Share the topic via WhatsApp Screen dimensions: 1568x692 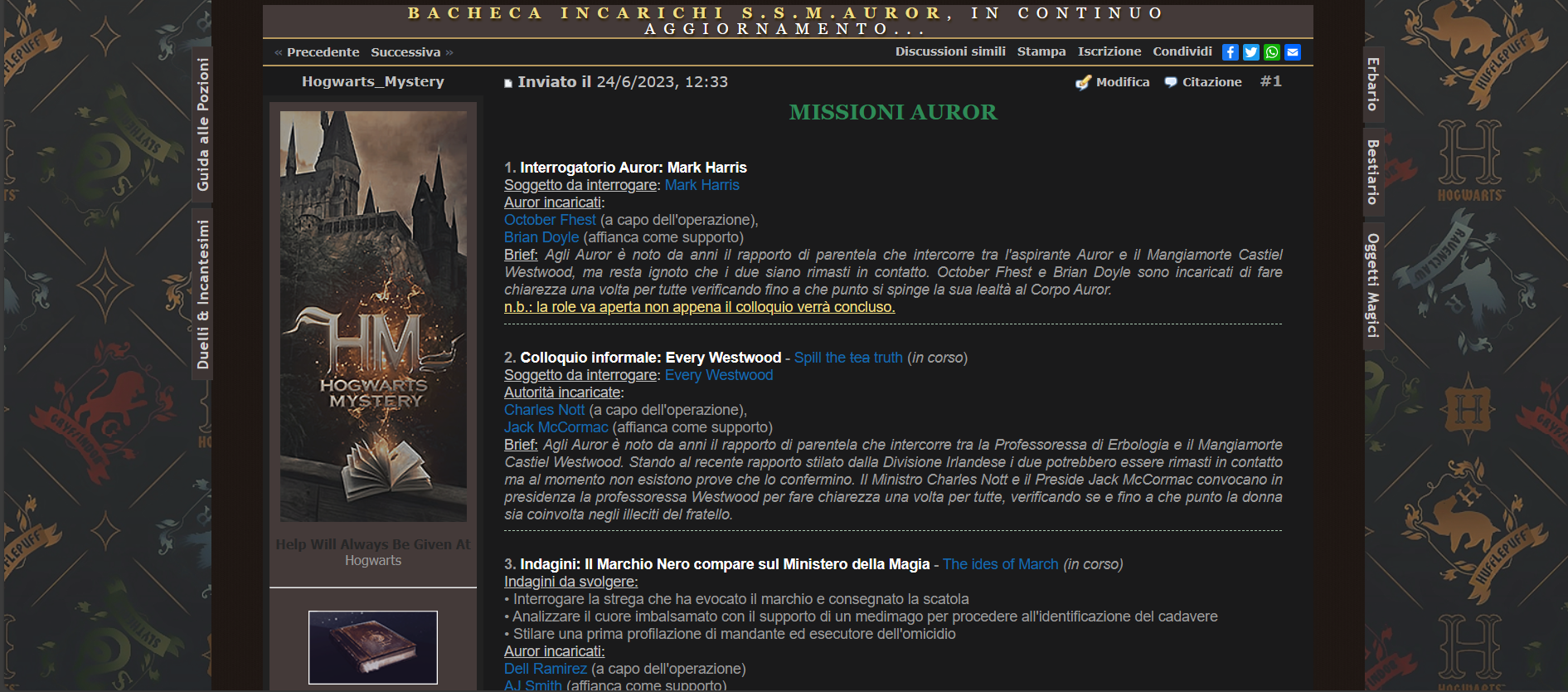click(x=1271, y=52)
